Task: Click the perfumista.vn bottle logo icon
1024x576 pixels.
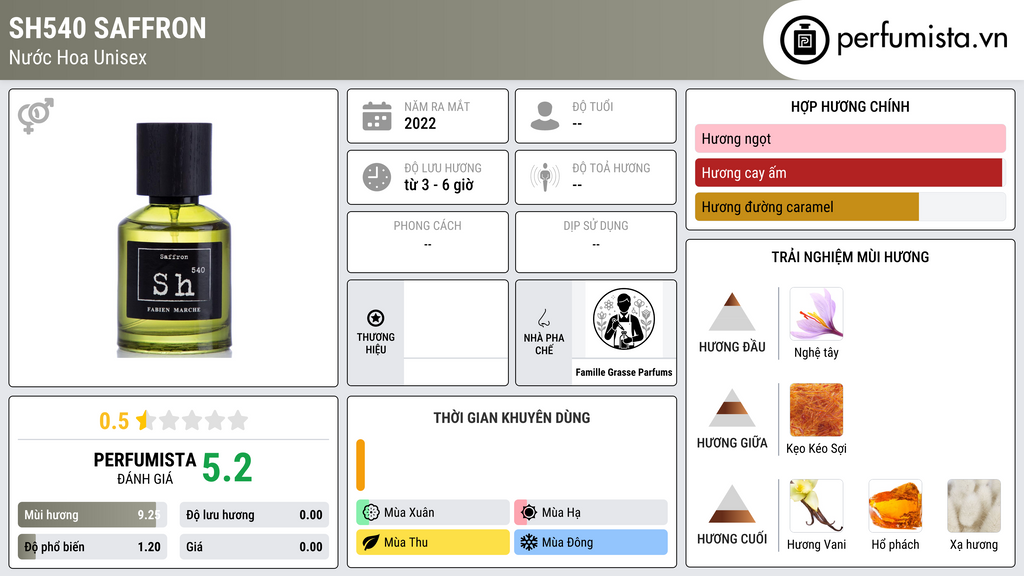Action: tap(805, 40)
